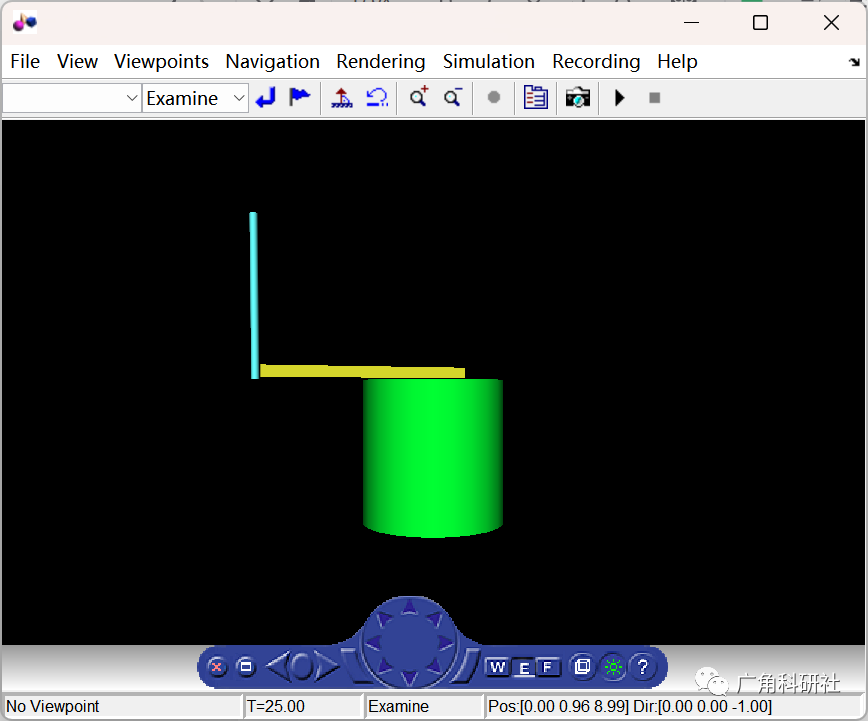The image size is (868, 721).
Task: Enable Walk mode with the W button
Action: (497, 666)
